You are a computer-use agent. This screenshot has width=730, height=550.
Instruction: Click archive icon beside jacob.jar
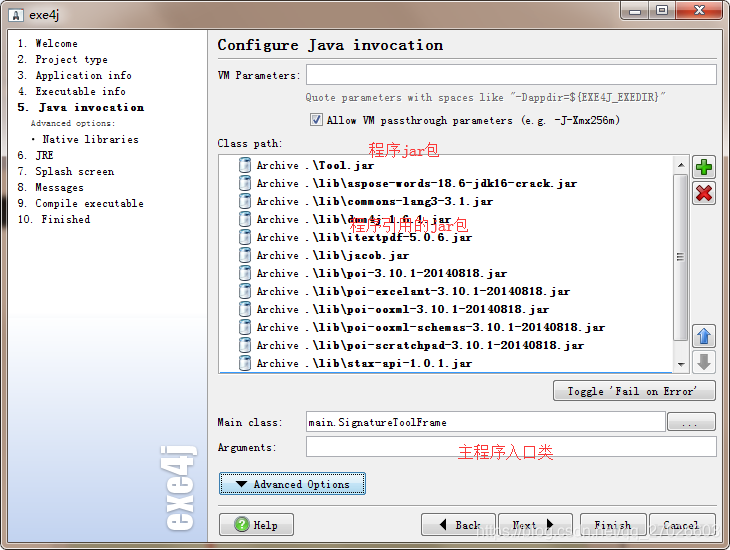245,255
